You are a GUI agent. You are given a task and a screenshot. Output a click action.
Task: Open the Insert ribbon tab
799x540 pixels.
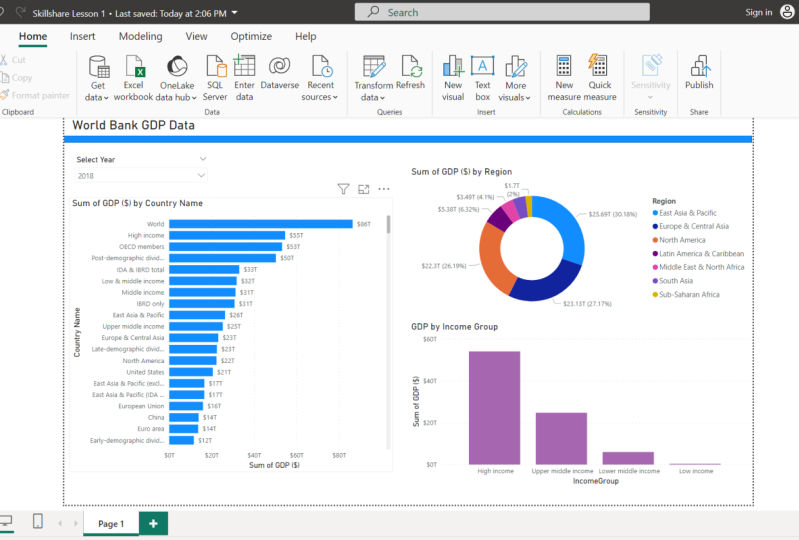(x=83, y=36)
